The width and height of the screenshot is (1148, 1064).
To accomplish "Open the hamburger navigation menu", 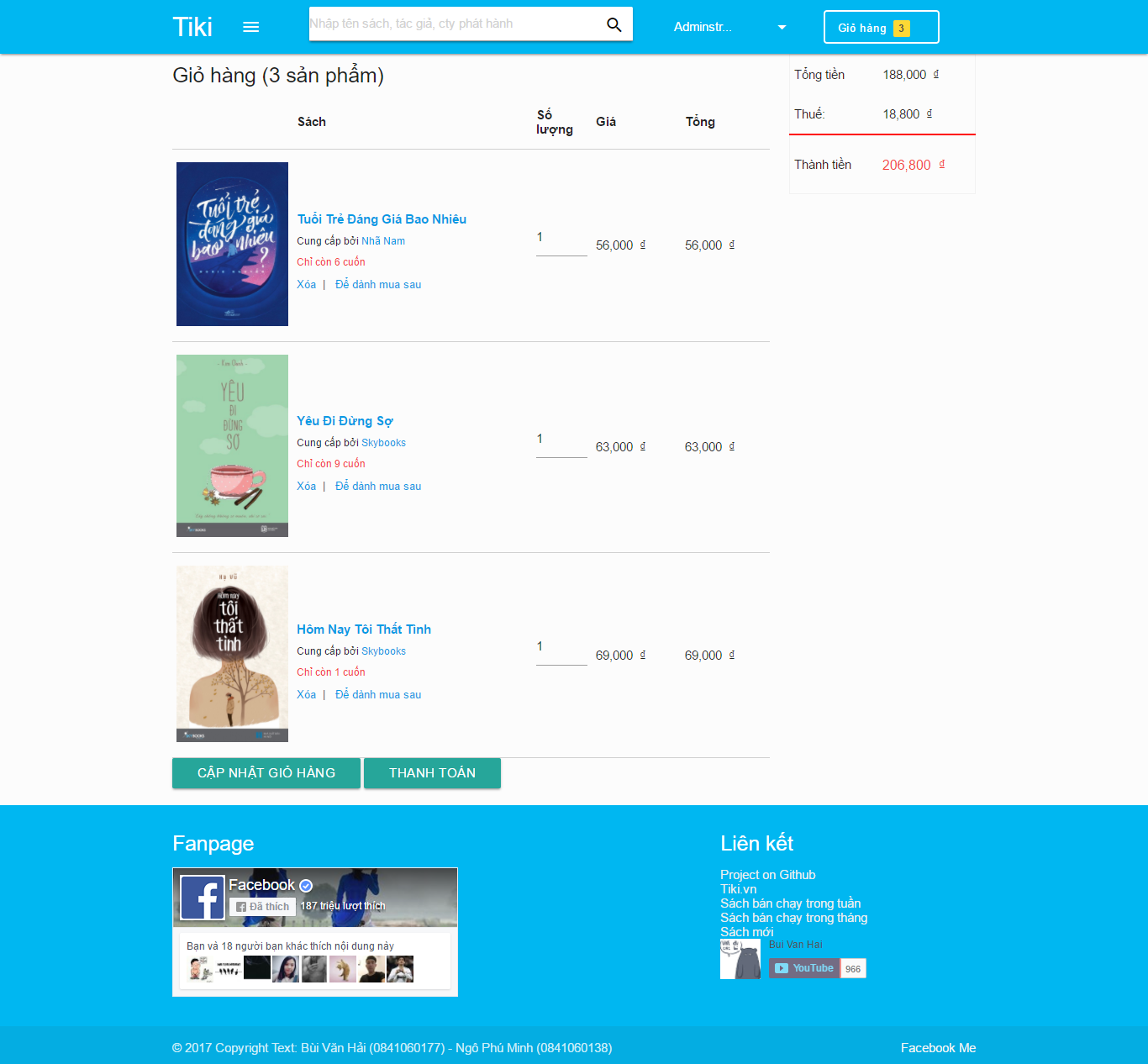I will [250, 26].
